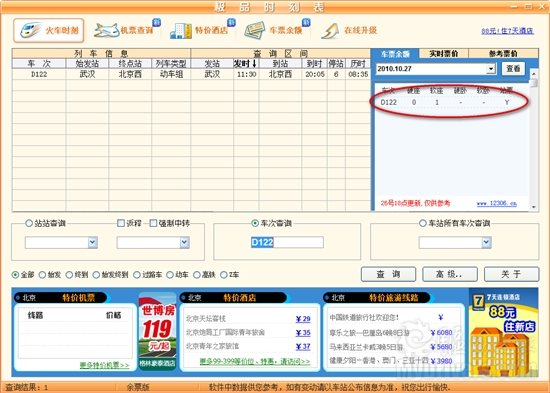The image size is (550, 393).
Task: Select the 高铁 filter radio button
Action: pyautogui.click(x=197, y=275)
